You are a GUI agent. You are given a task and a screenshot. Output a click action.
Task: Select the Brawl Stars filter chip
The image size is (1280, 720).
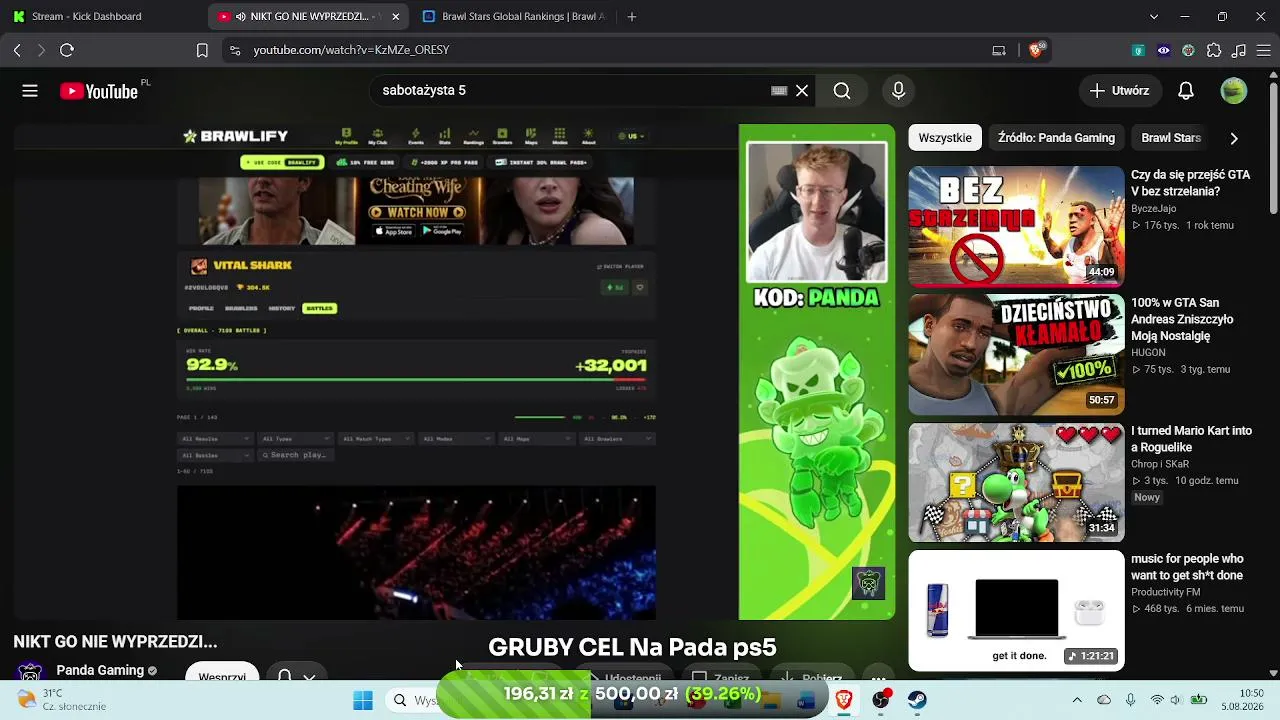tap(1171, 138)
